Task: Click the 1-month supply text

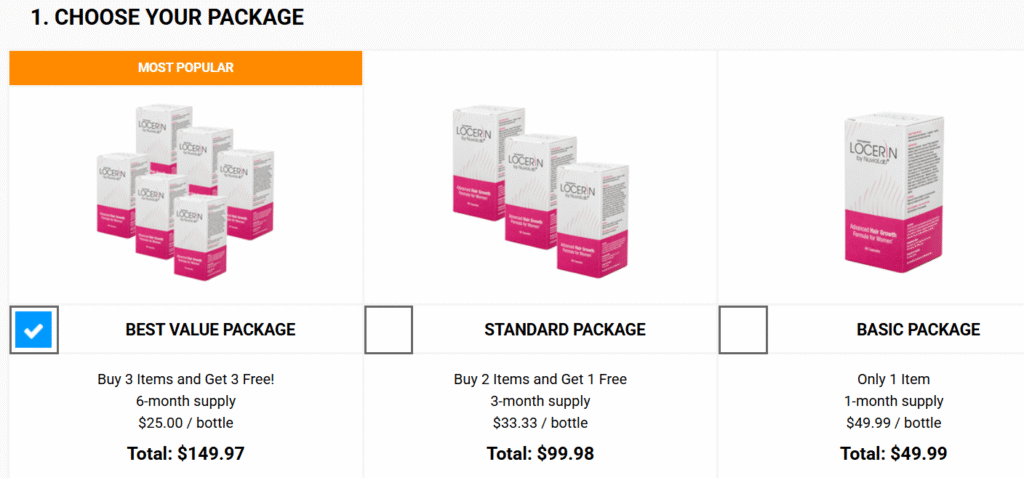Action: pyautogui.click(x=893, y=401)
